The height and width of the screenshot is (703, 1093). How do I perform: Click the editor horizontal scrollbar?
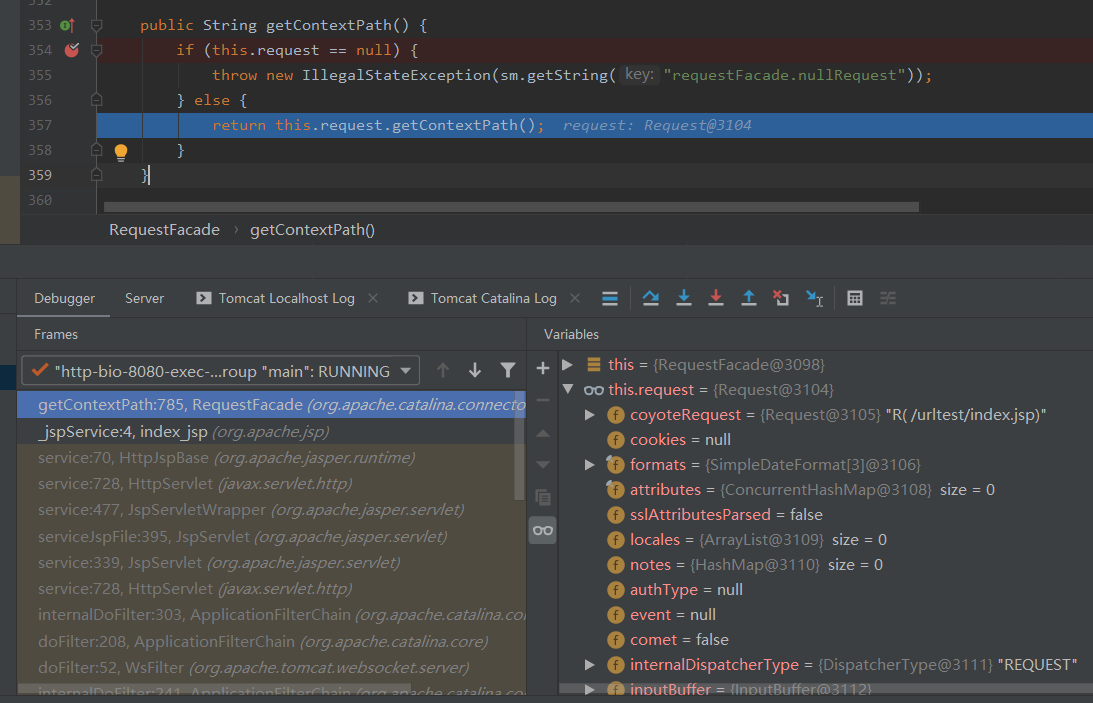click(x=510, y=207)
